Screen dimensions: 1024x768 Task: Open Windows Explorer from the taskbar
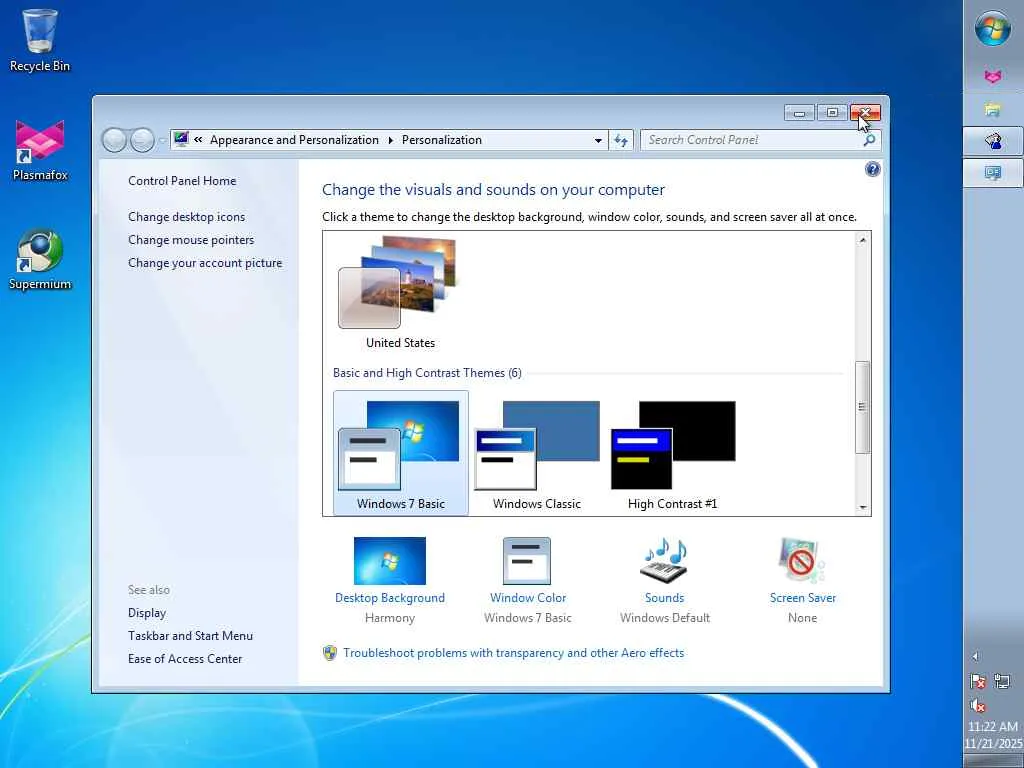pos(993,109)
